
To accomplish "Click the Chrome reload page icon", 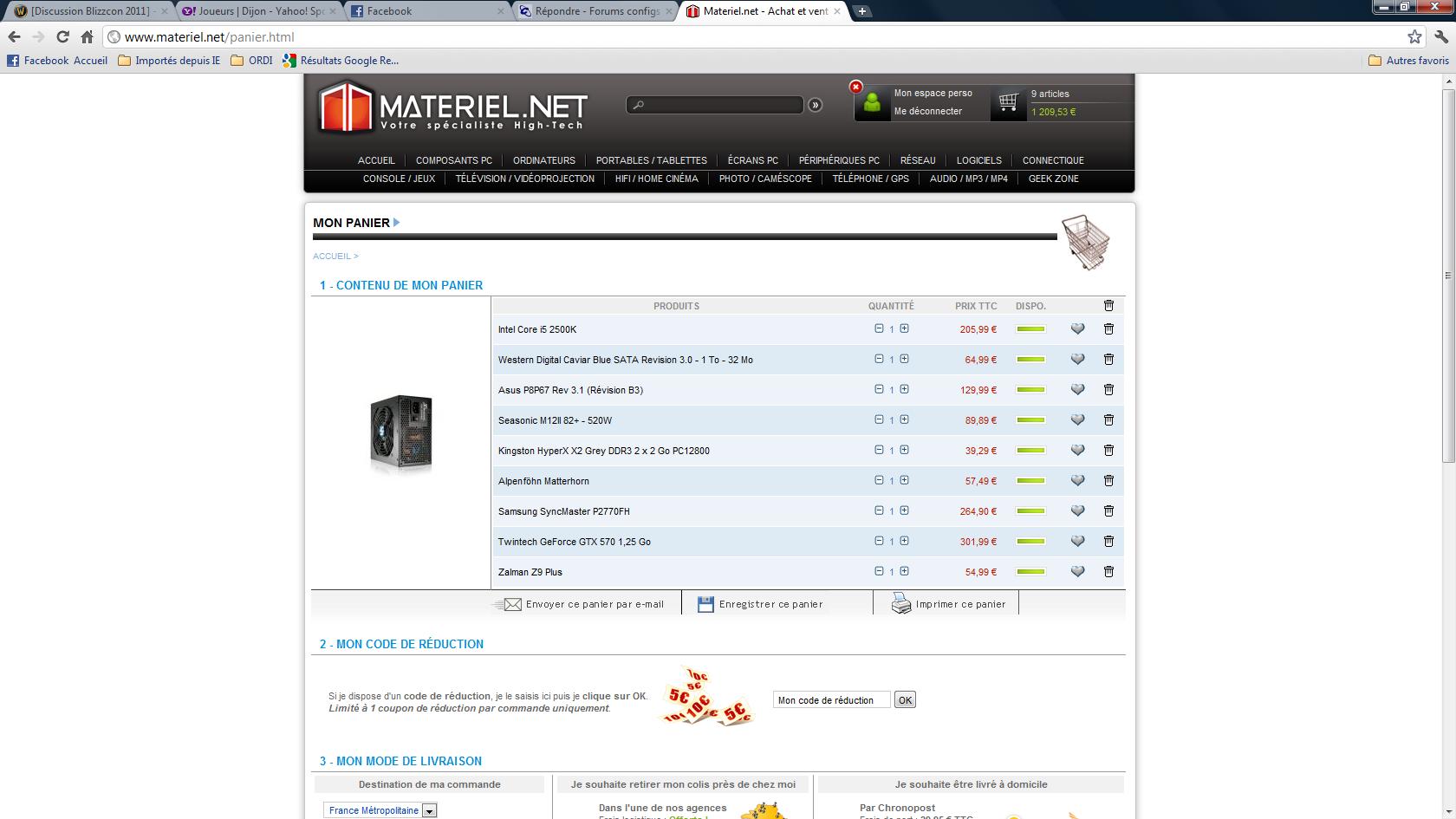I will [62, 36].
